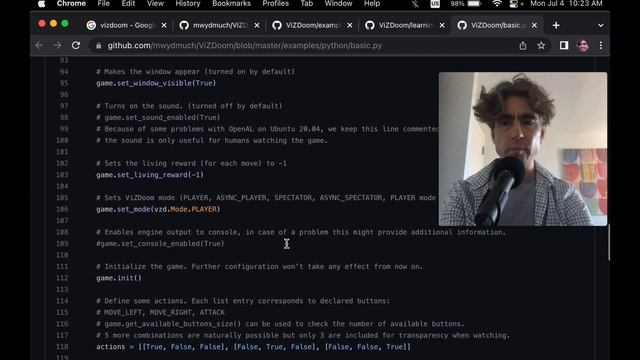This screenshot has width=640, height=360.
Task: Click the page vertical scrollbar
Action: tap(608, 243)
